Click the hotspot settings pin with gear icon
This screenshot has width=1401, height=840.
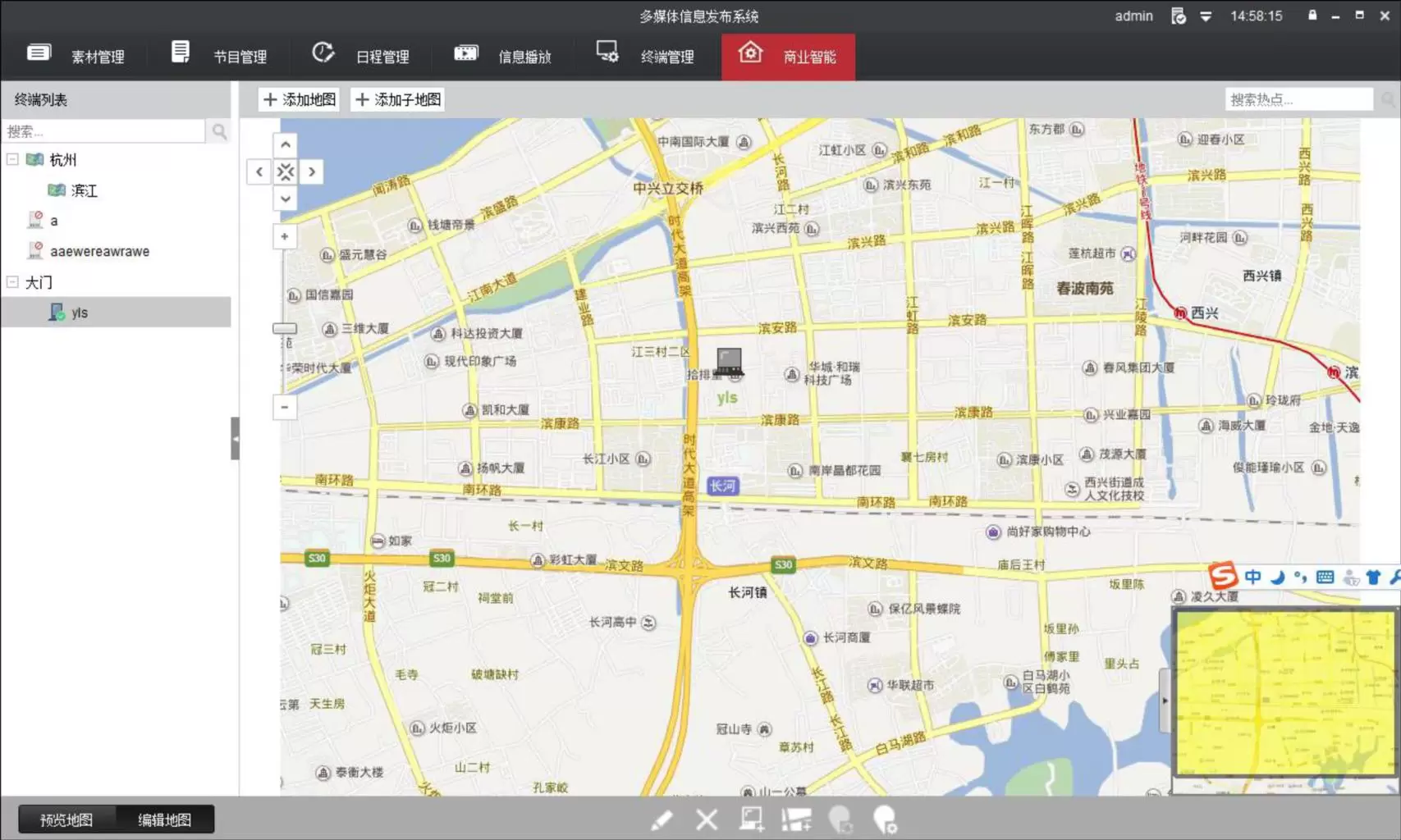(x=886, y=819)
